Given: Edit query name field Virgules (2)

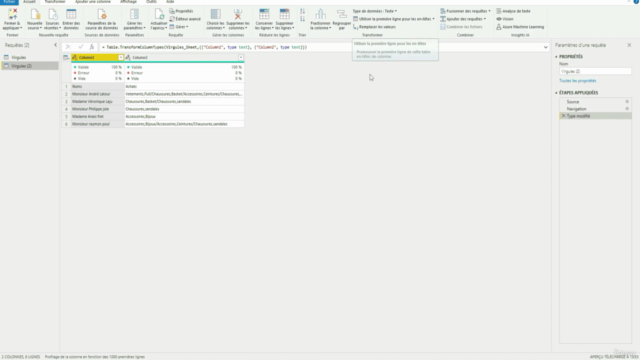Looking at the screenshot, I should [595, 71].
